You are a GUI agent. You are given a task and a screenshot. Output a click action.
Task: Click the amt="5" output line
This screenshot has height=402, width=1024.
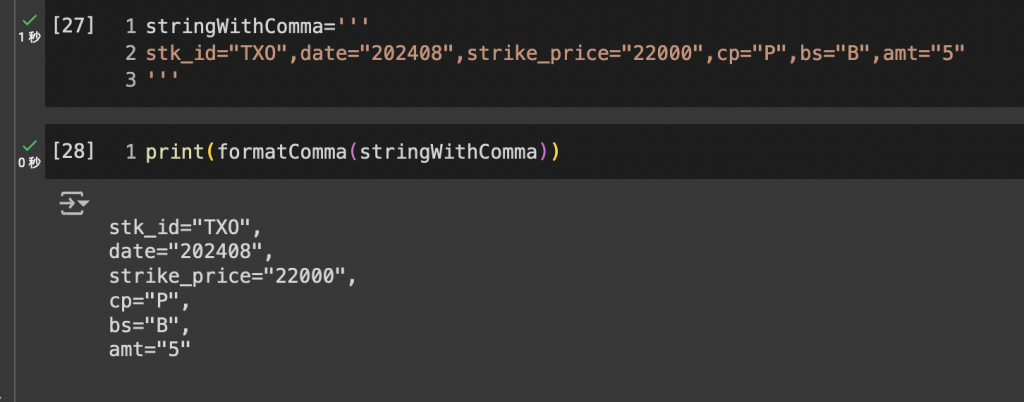tap(150, 349)
